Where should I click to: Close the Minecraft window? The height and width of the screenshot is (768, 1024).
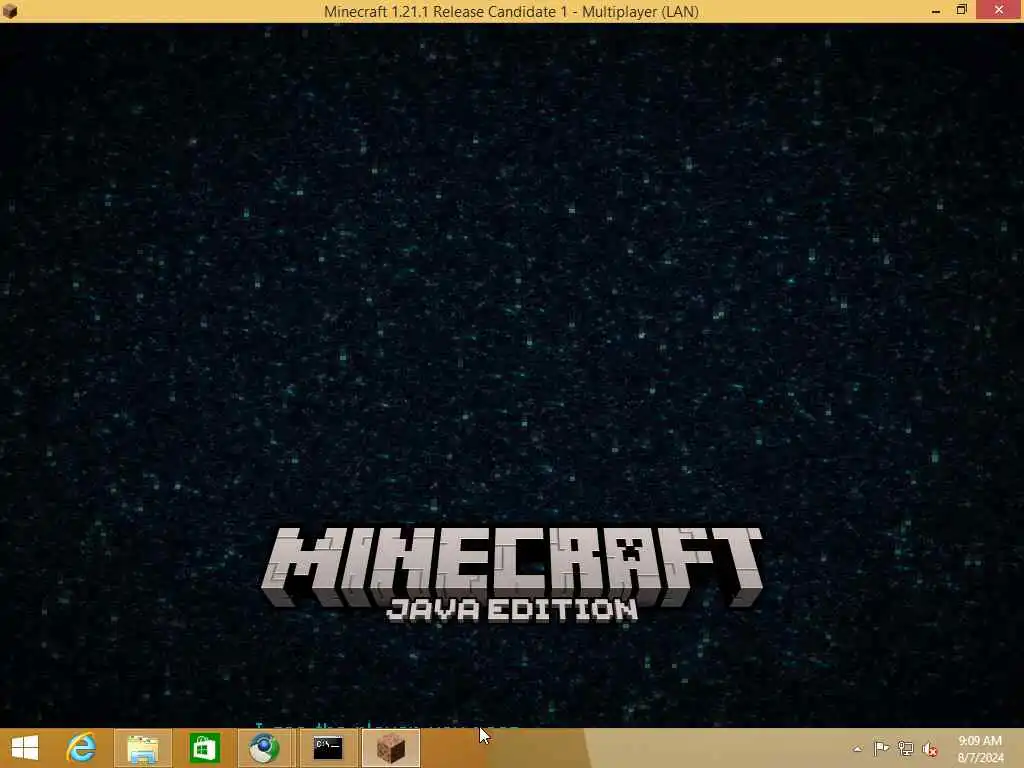coord(999,10)
